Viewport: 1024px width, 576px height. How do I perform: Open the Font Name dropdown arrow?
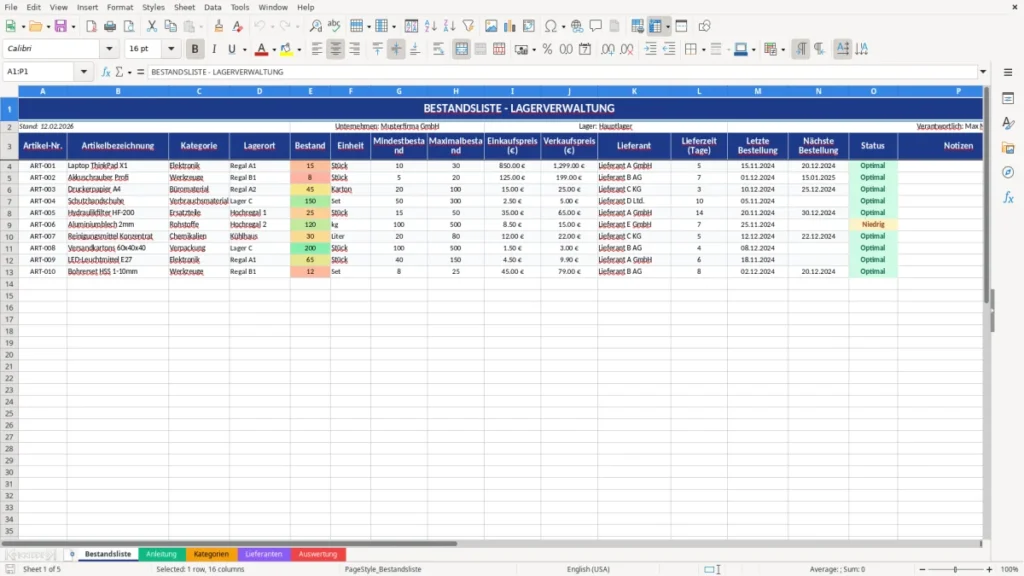click(x=109, y=49)
